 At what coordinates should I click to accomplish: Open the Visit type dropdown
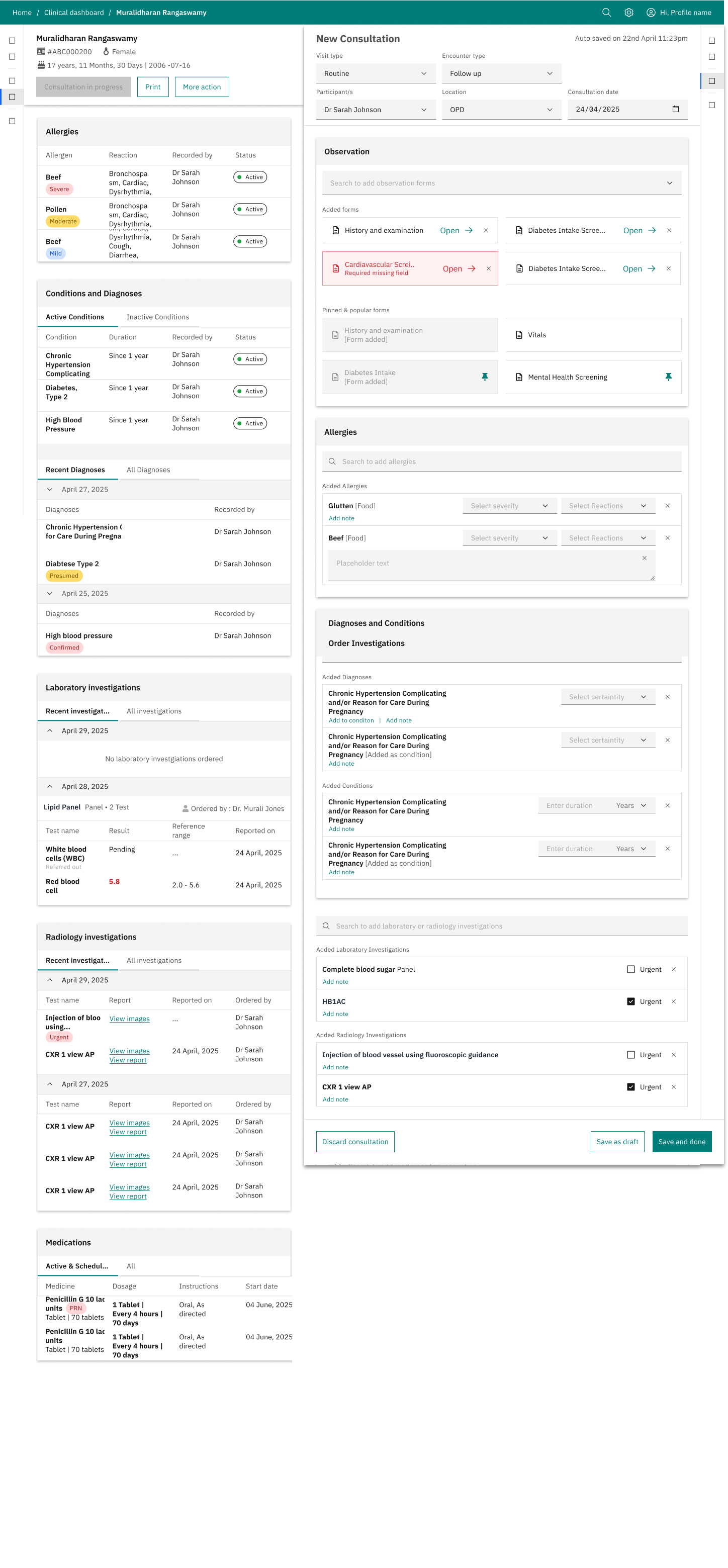coord(375,74)
